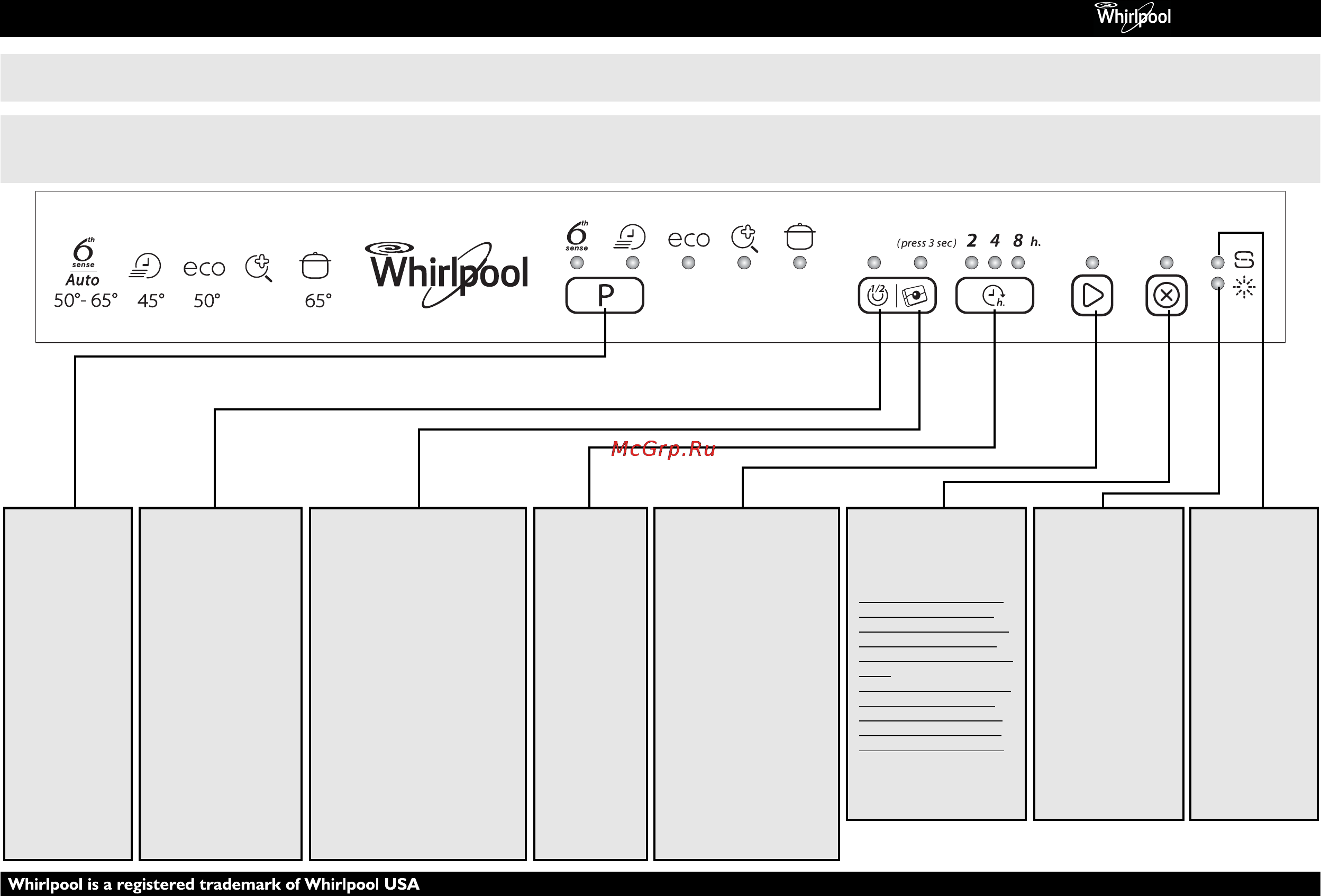Click indicator light above Start button
Image resolution: width=1321 pixels, height=896 pixels.
click(x=1092, y=262)
